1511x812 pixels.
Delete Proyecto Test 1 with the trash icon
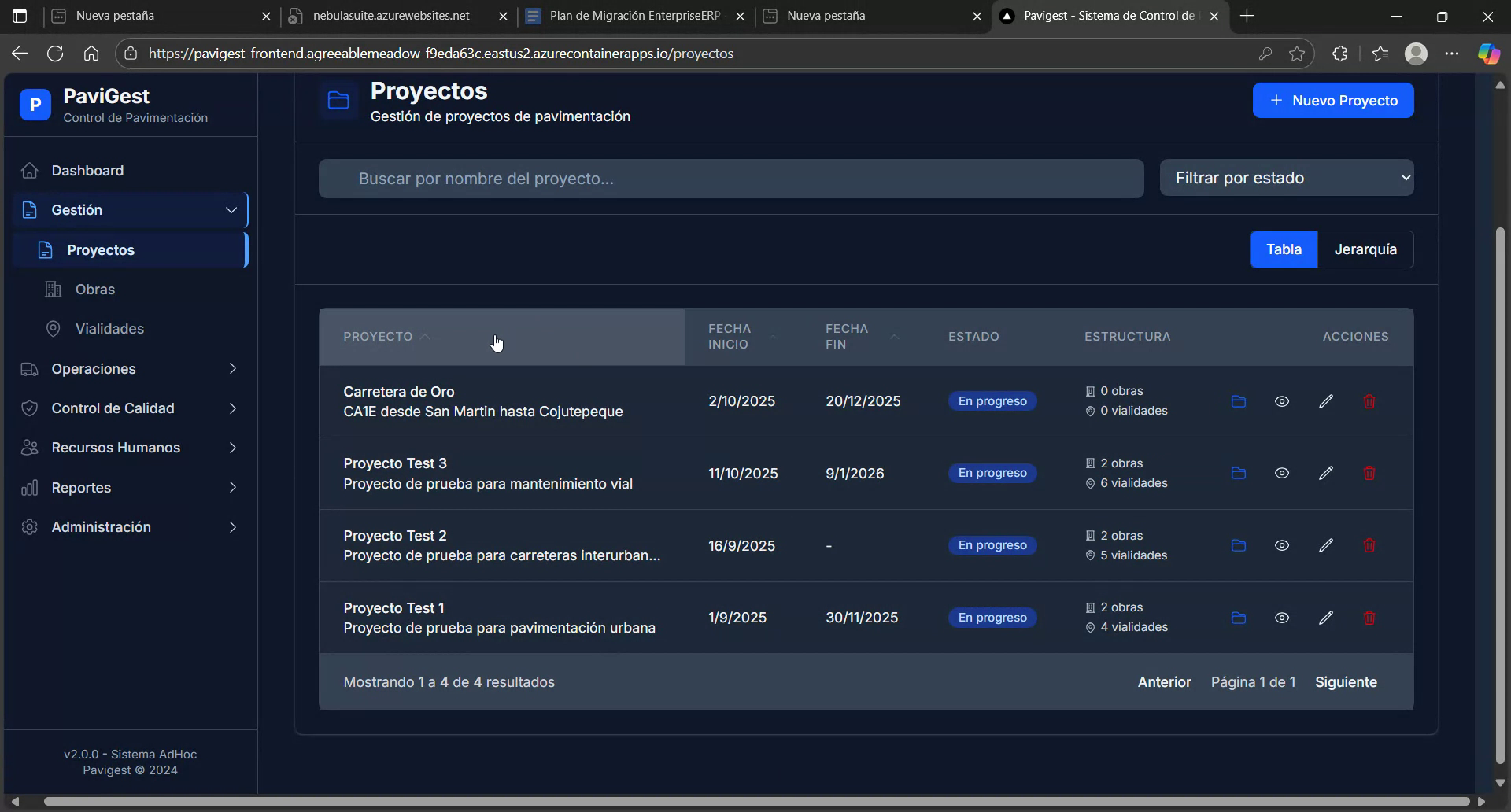point(1369,617)
